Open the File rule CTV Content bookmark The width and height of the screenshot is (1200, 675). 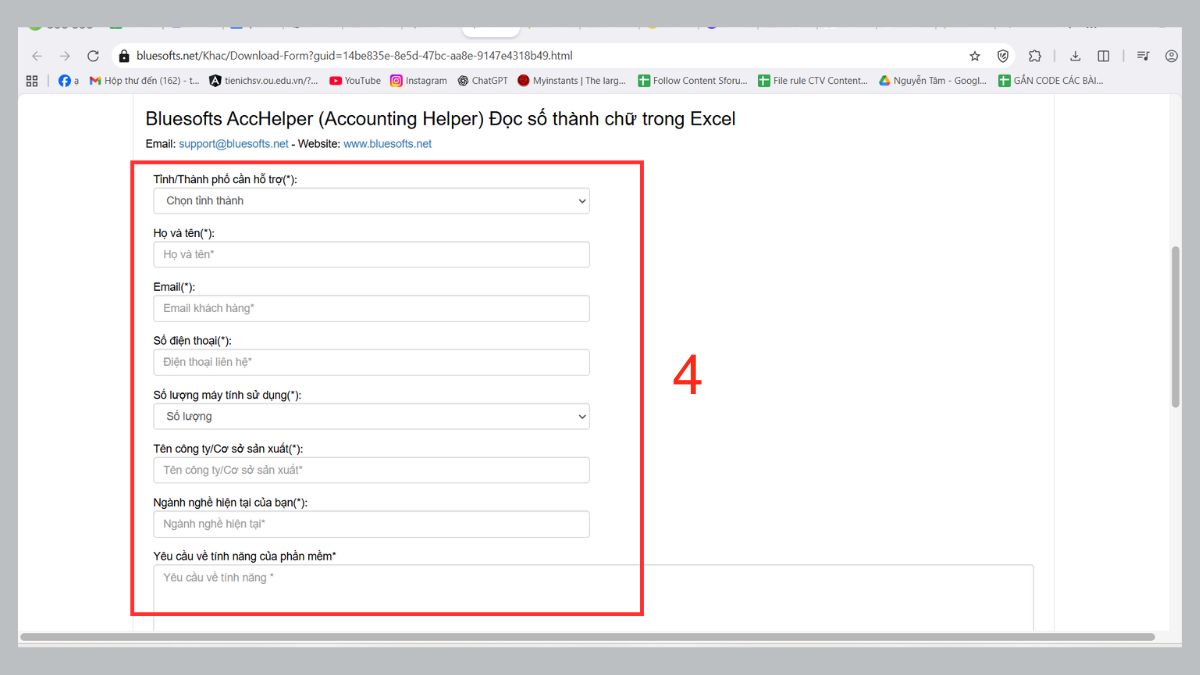tap(813, 81)
